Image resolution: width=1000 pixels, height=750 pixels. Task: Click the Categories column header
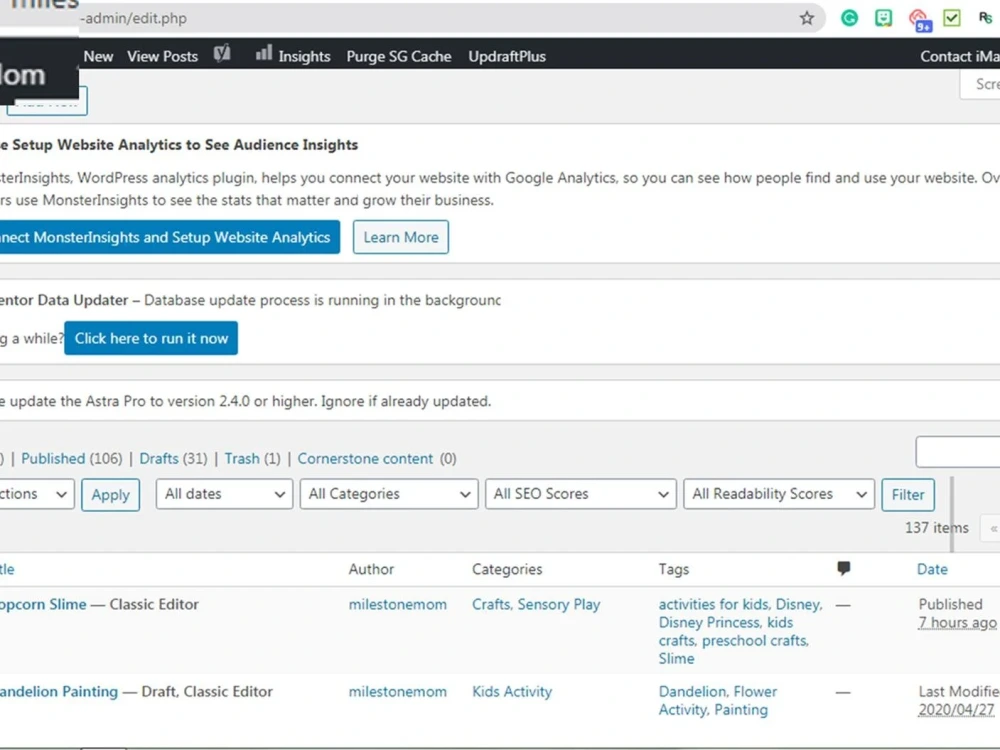pyautogui.click(x=507, y=569)
